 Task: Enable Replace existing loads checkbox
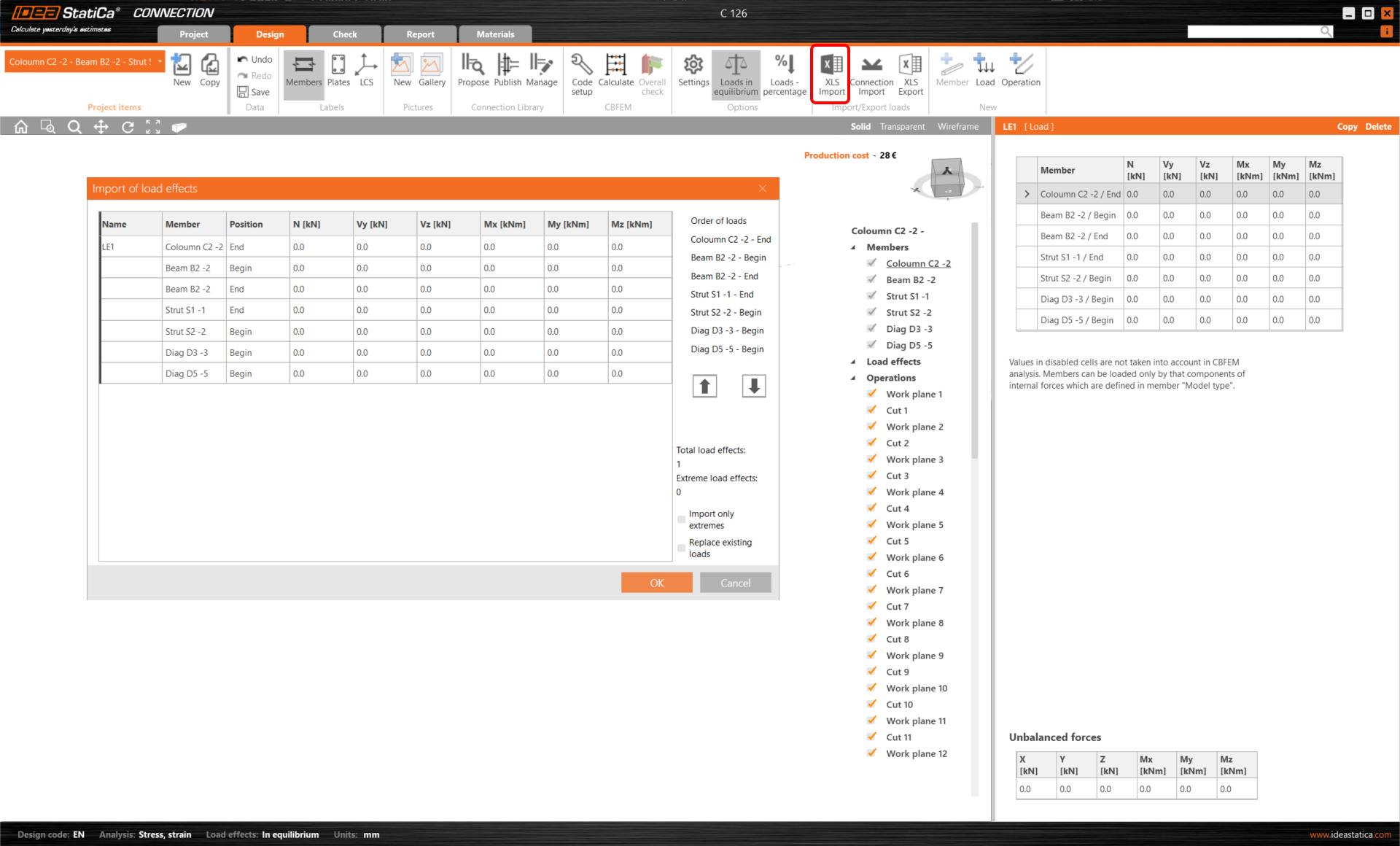(x=682, y=548)
